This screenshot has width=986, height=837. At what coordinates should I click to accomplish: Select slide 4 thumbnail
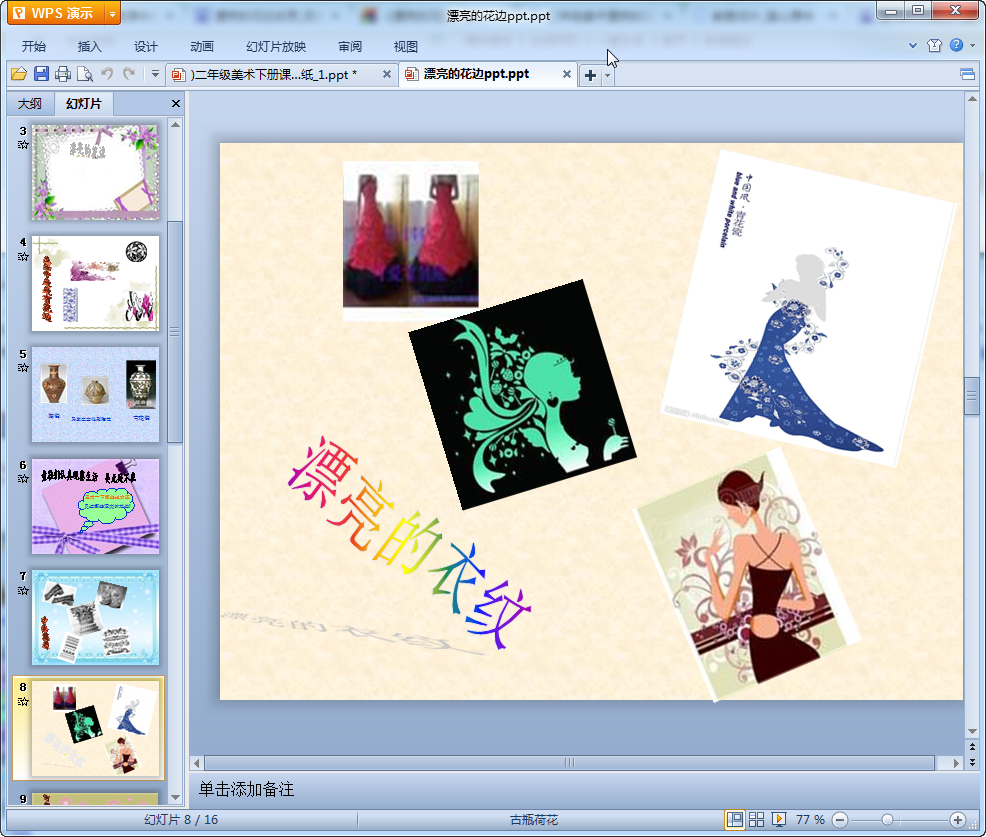(x=96, y=284)
